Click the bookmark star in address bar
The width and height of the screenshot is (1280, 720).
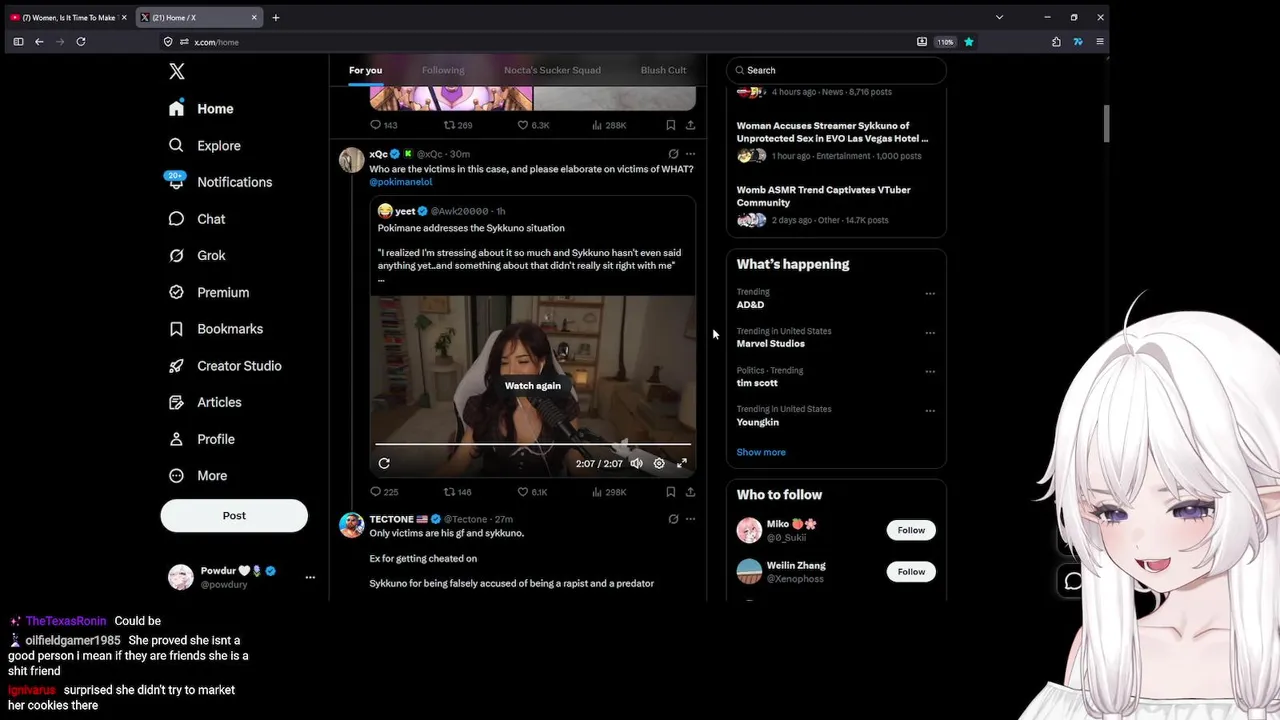(x=969, y=42)
